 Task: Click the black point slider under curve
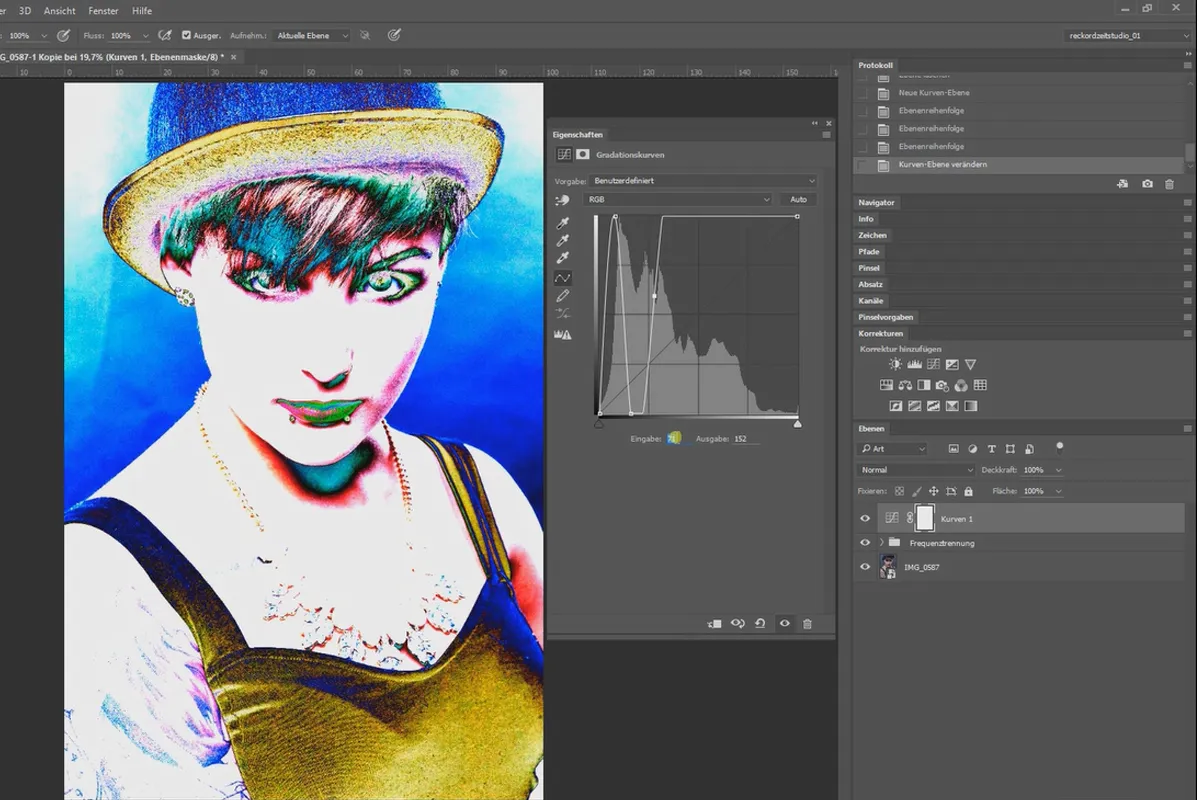[x=599, y=424]
